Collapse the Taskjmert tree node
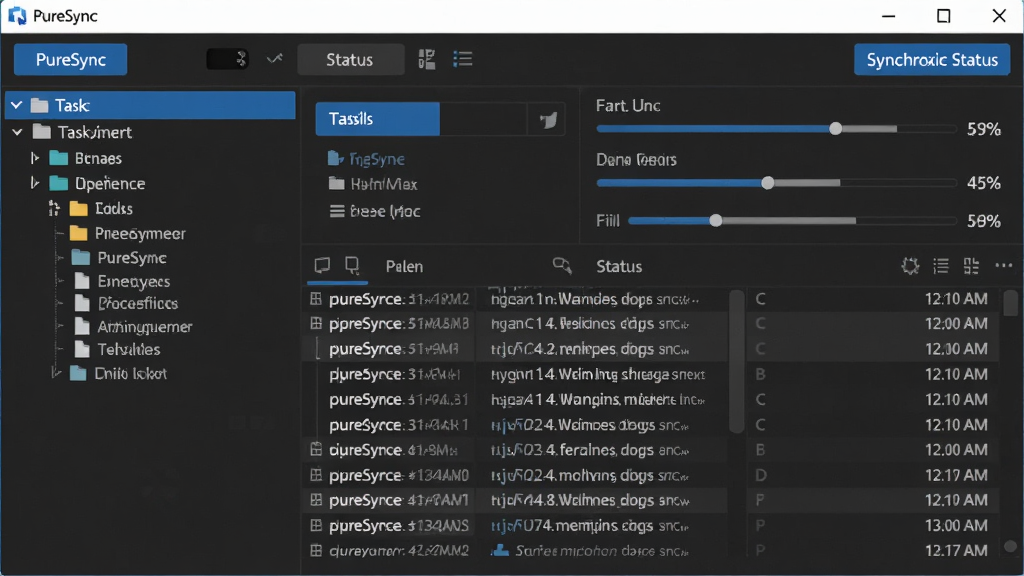 click(x=18, y=132)
